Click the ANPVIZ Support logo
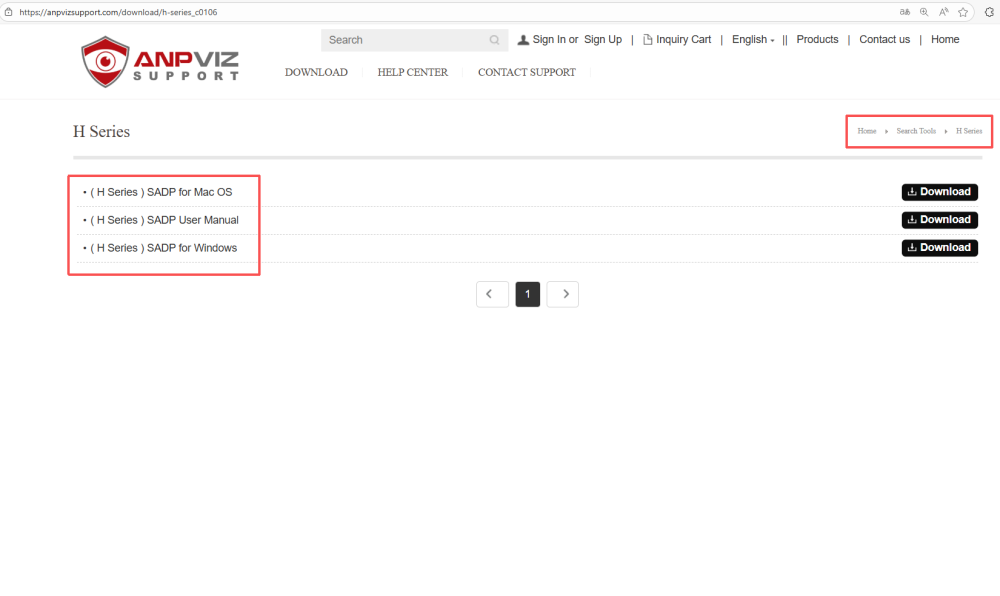 pos(159,61)
